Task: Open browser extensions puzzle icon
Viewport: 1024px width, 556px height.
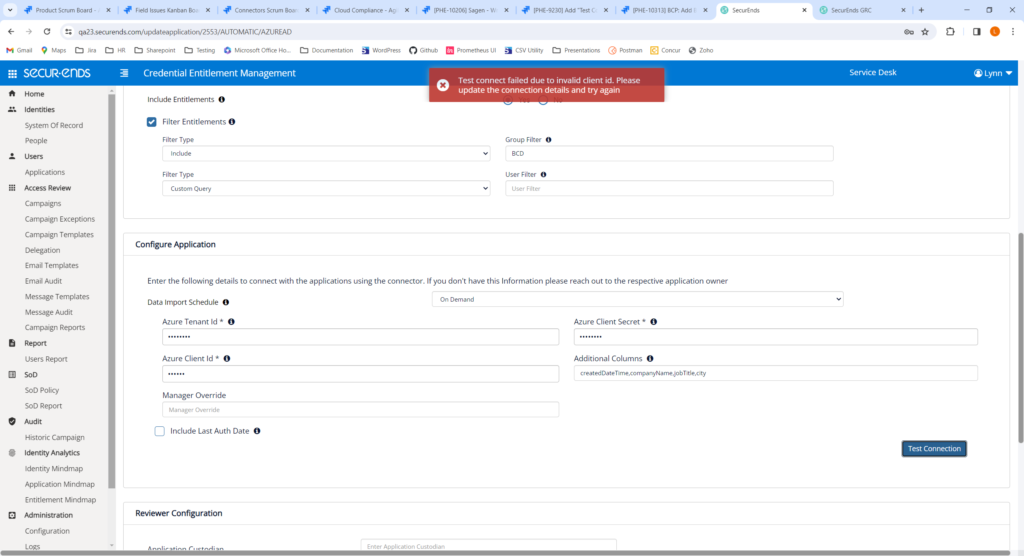Action: pos(950,31)
